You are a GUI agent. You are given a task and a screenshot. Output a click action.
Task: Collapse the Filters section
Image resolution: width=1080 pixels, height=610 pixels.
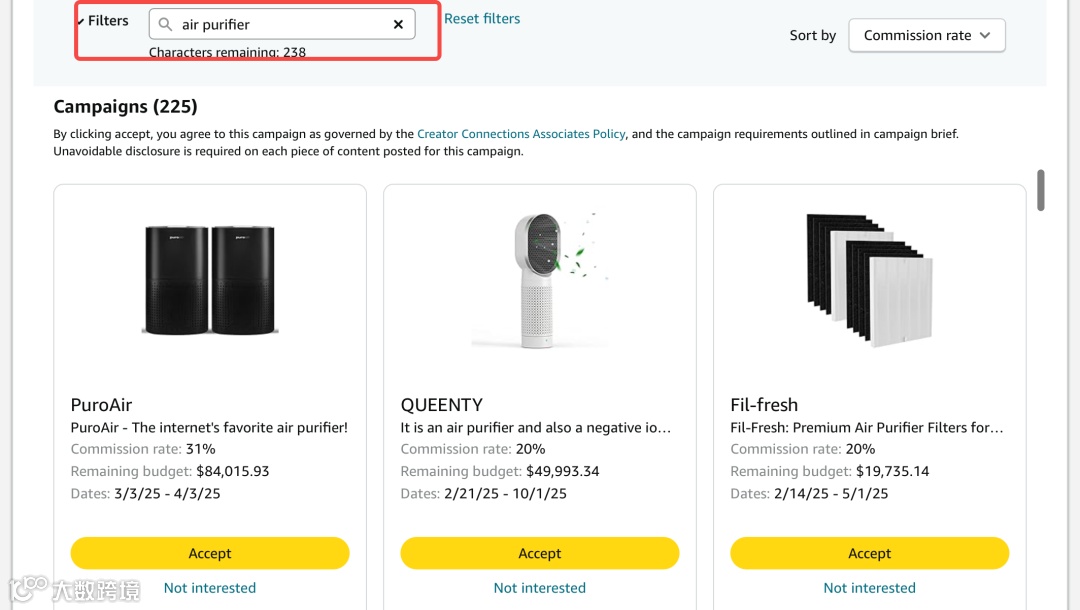point(103,21)
